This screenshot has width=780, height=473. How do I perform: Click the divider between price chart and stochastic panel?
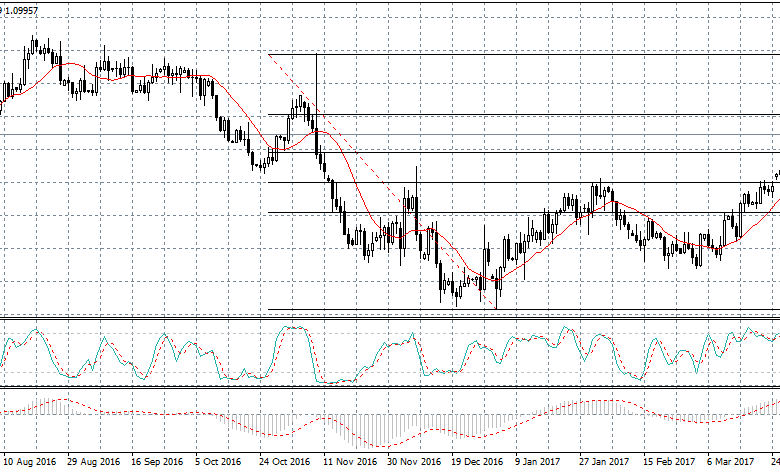390,319
